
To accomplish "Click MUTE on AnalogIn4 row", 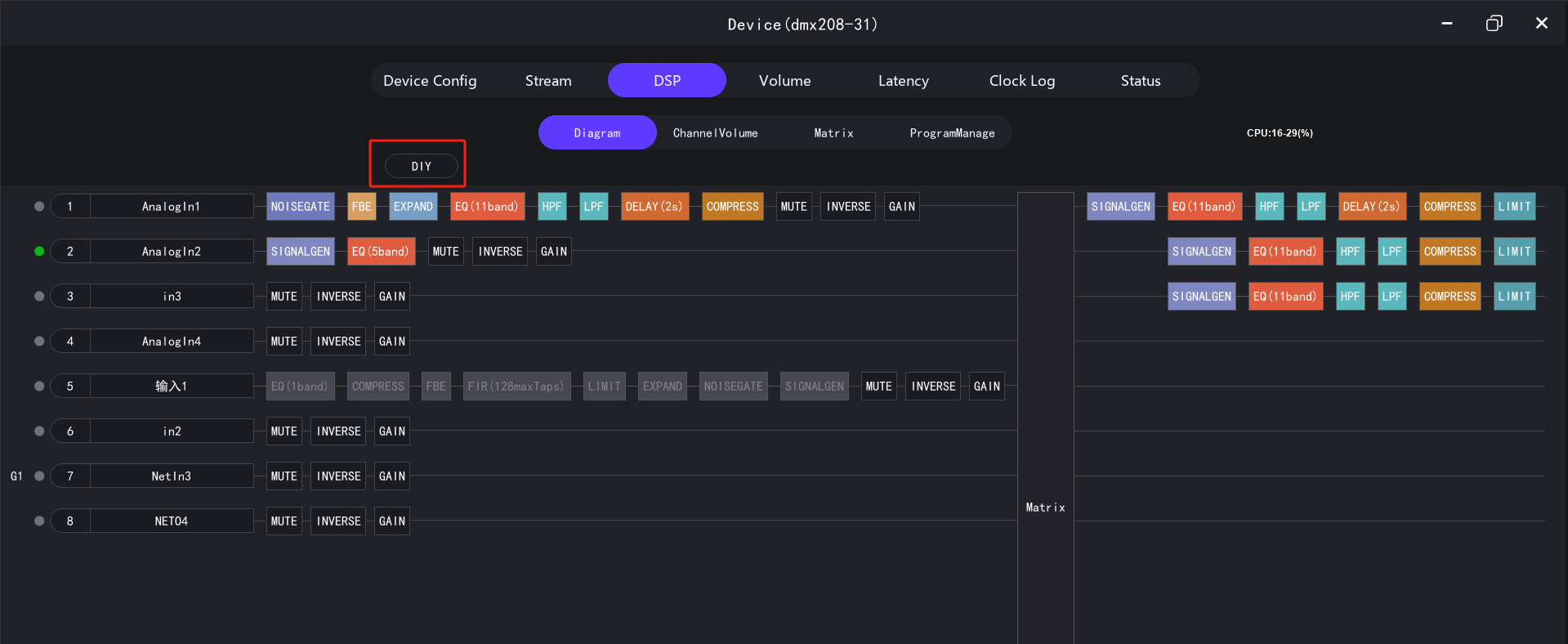I will [284, 342].
